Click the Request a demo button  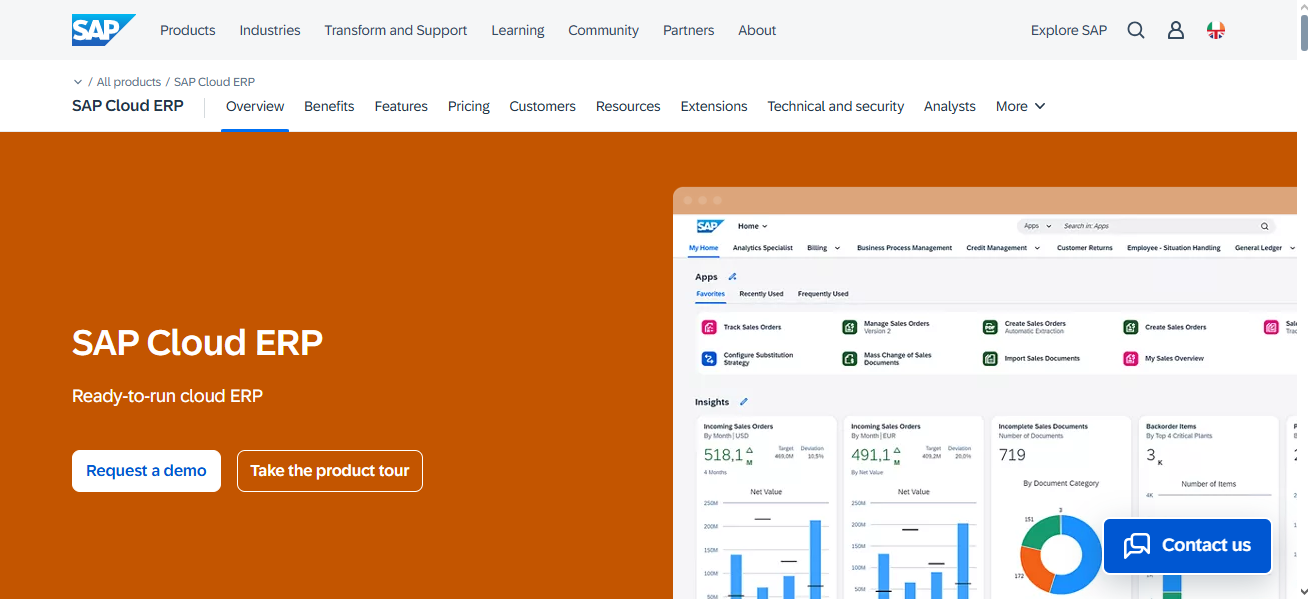[146, 470]
